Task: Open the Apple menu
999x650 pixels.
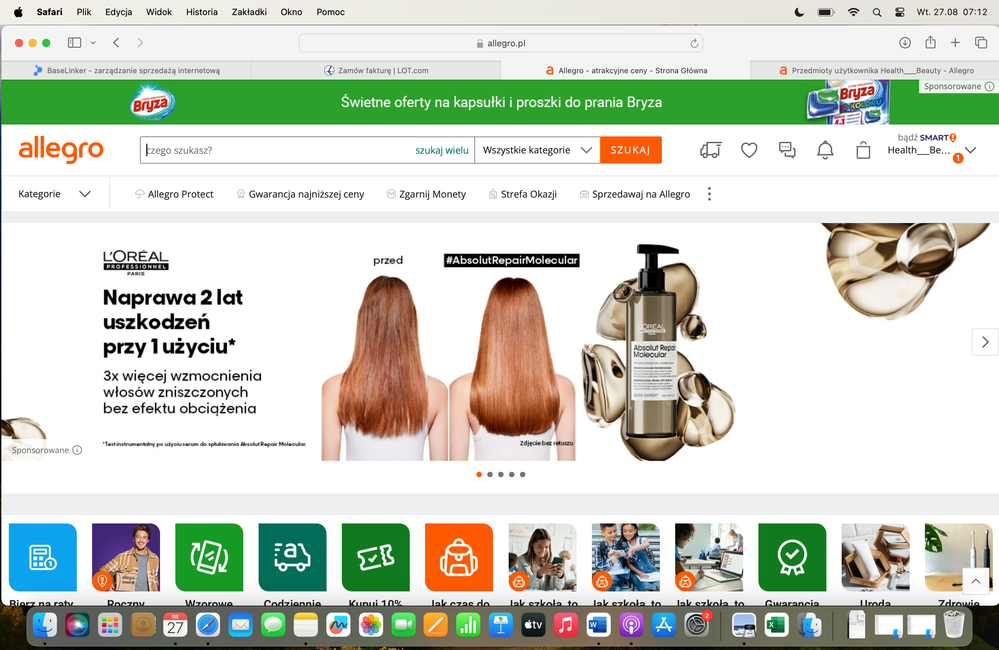Action: 18,12
